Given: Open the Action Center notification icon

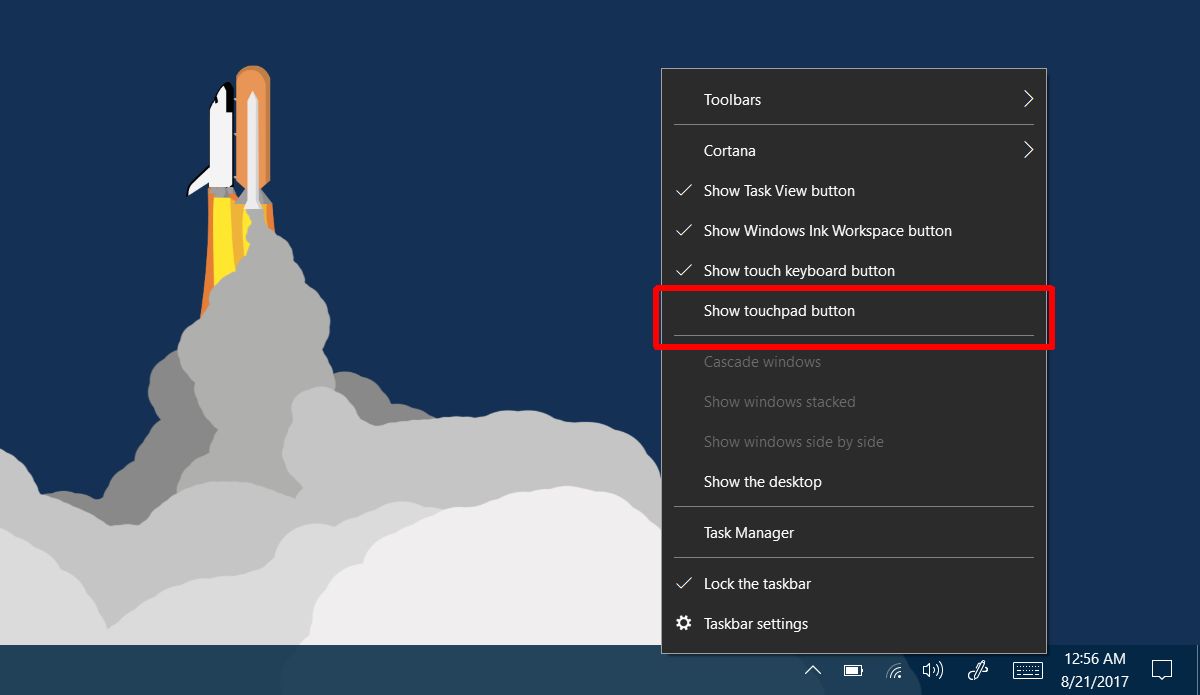Looking at the screenshot, I should click(x=1162, y=670).
